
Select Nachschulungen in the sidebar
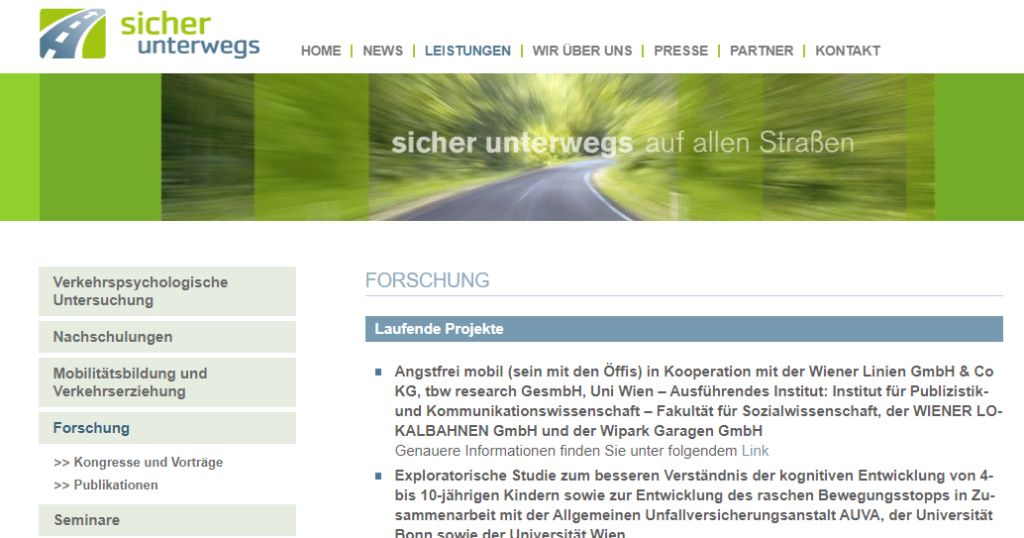click(167, 337)
